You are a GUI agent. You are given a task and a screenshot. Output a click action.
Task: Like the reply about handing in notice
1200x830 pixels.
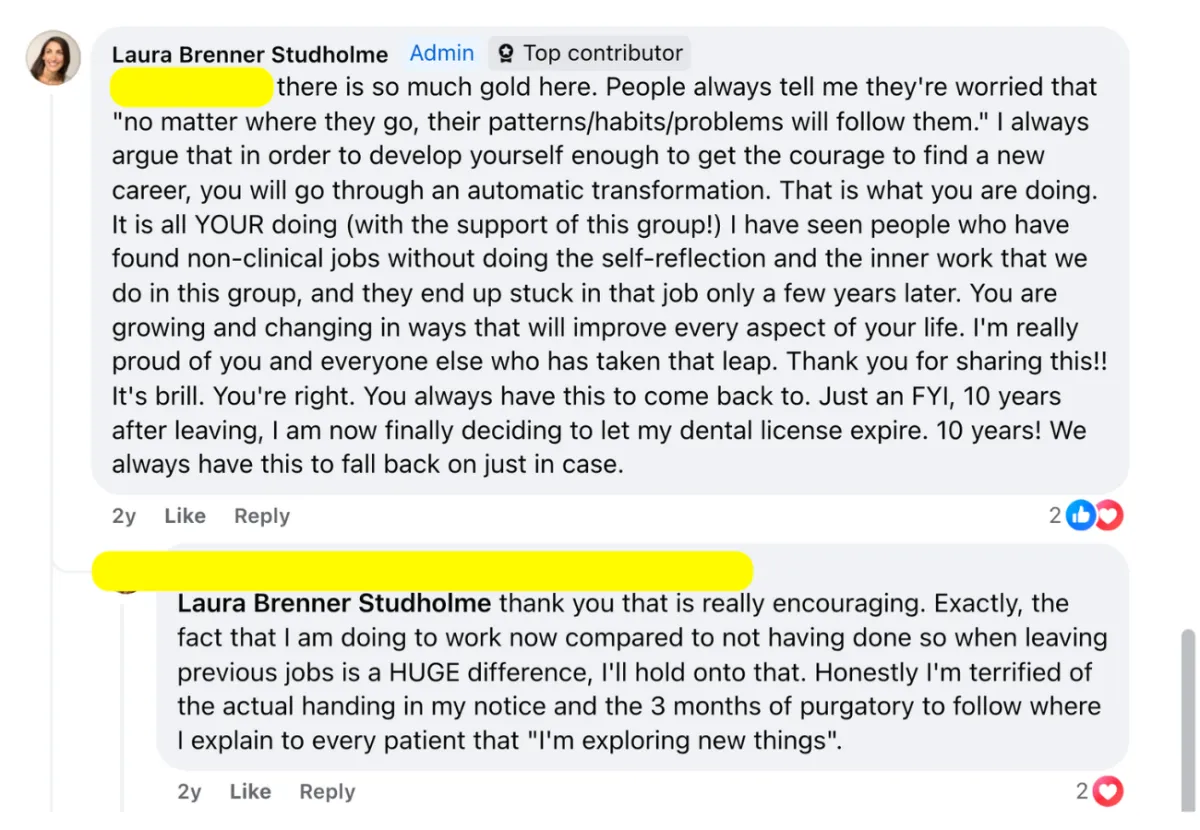[250, 792]
